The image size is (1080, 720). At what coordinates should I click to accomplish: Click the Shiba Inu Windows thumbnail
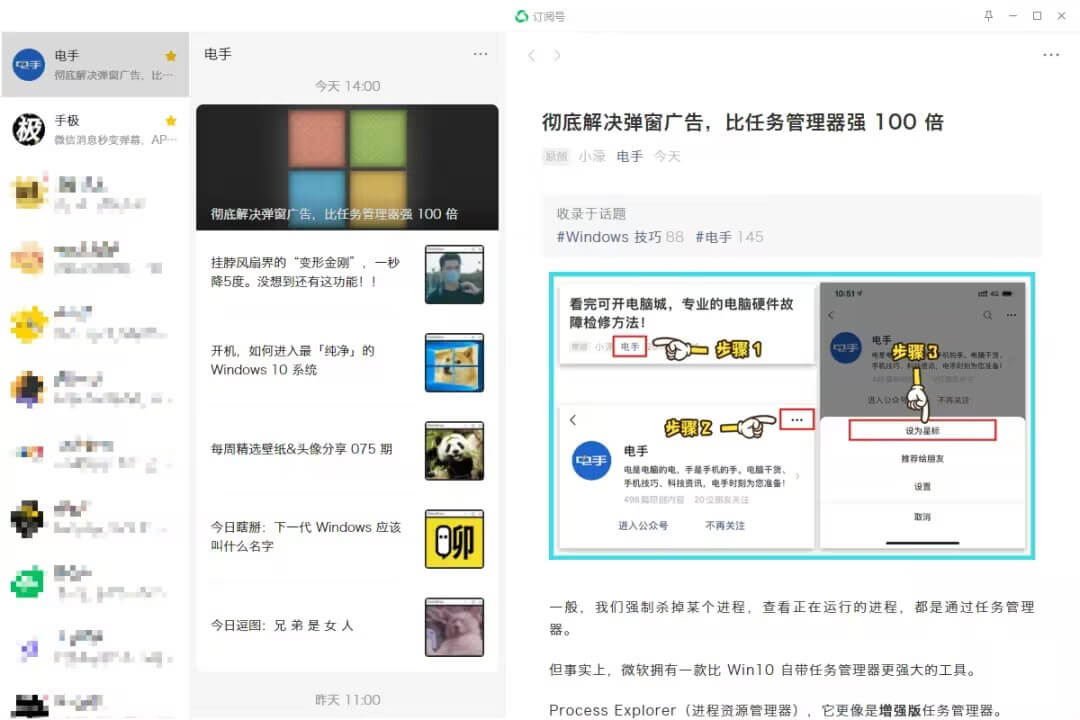(x=454, y=361)
